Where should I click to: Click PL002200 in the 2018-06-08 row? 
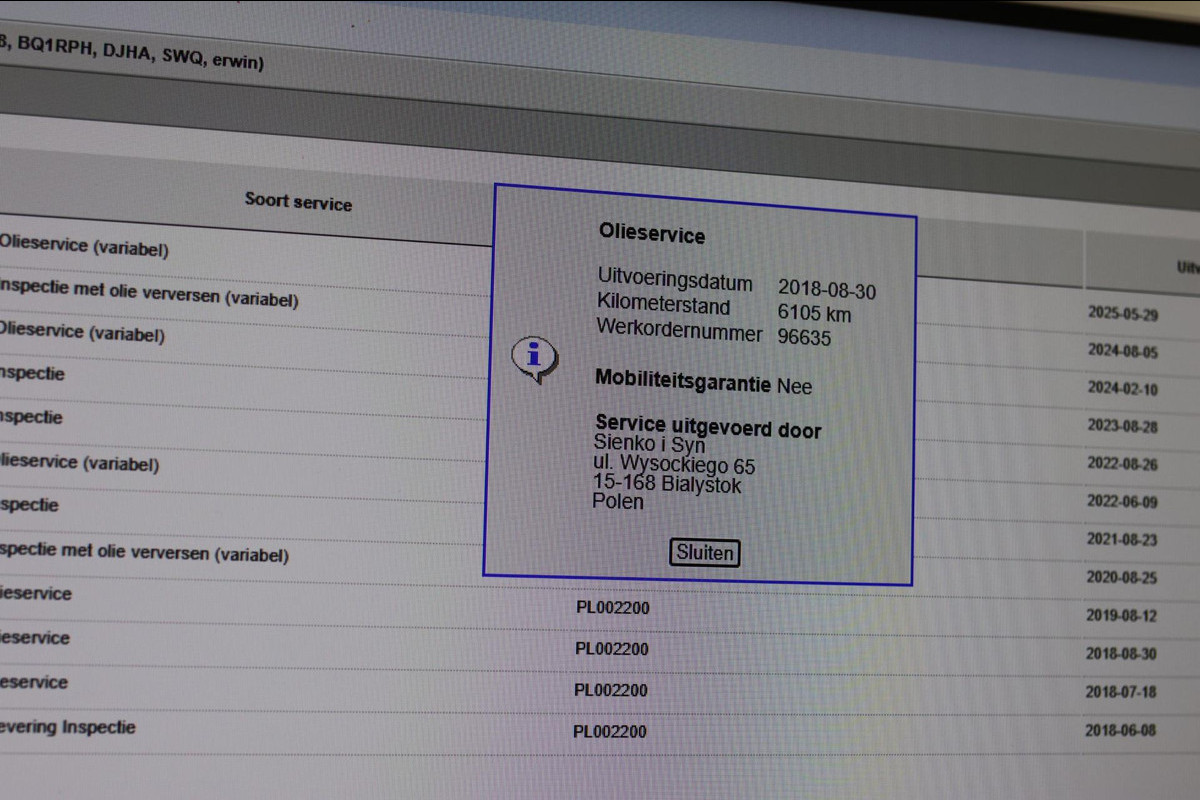point(610,731)
